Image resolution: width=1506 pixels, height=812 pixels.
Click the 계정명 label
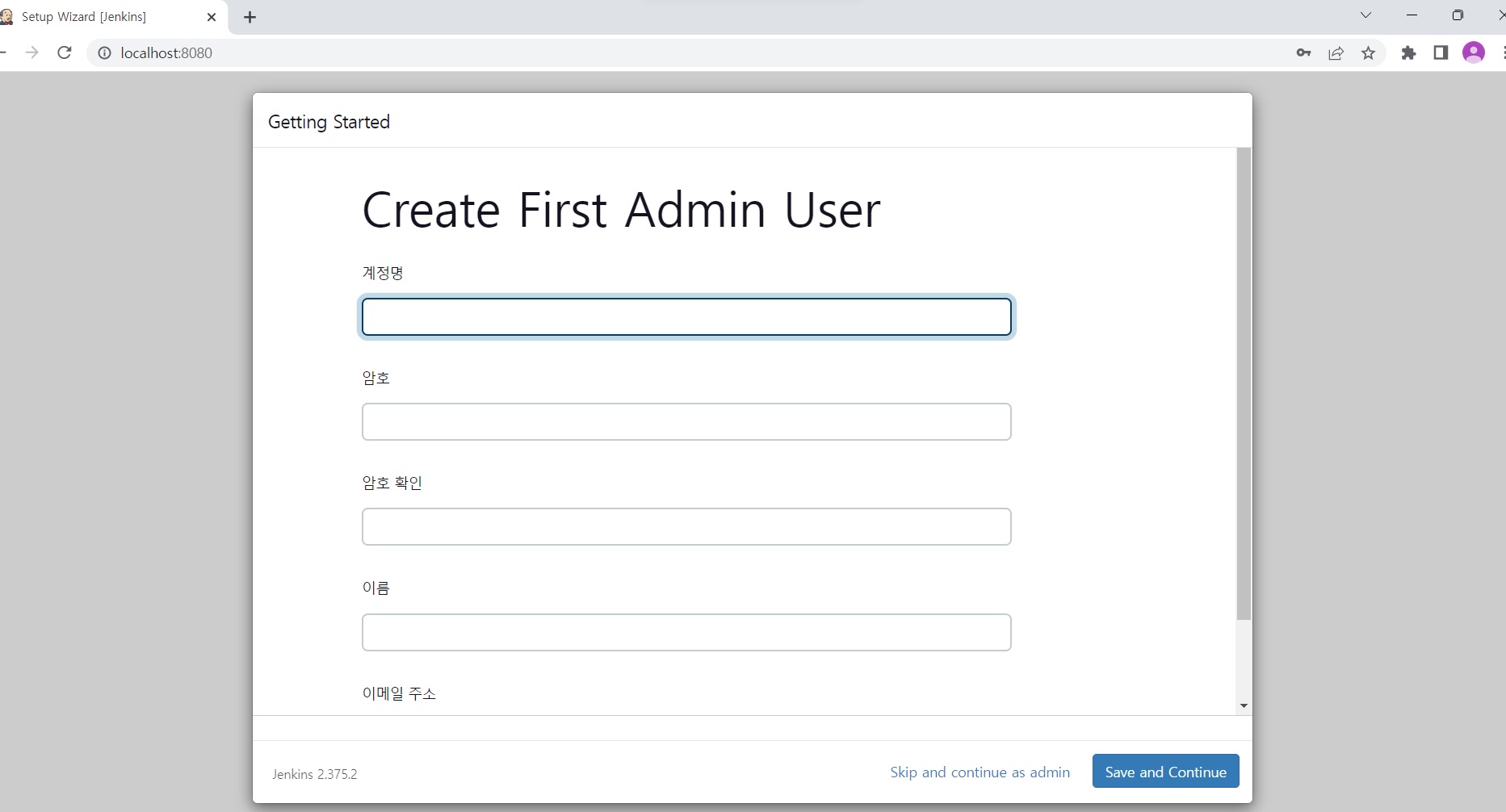(383, 273)
